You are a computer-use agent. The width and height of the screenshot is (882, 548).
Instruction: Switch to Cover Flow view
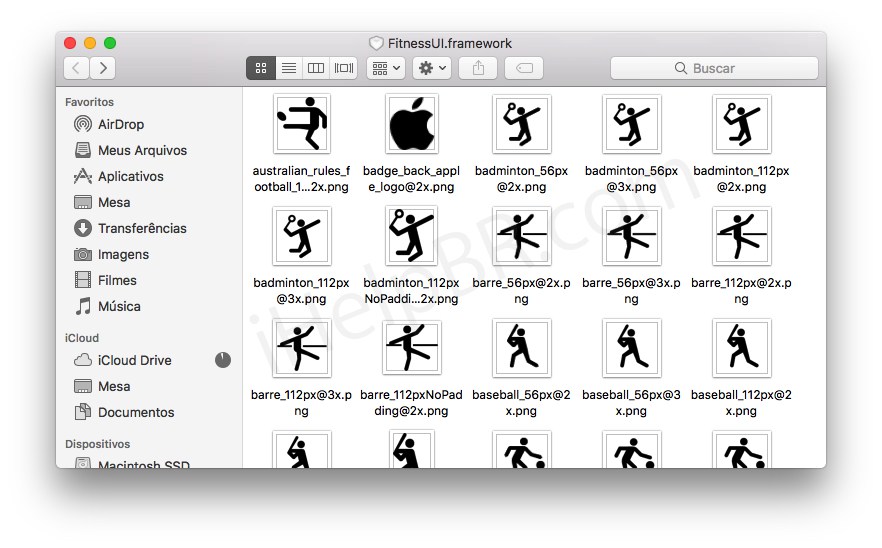tap(344, 68)
